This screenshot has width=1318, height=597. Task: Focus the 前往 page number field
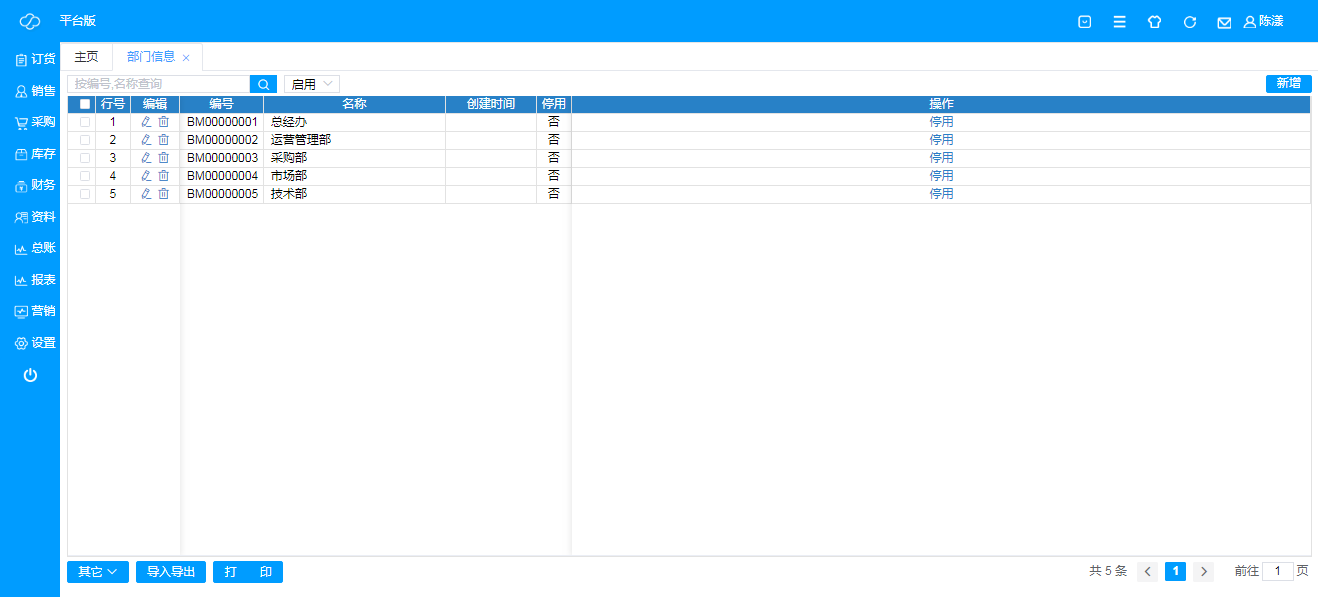(1278, 572)
